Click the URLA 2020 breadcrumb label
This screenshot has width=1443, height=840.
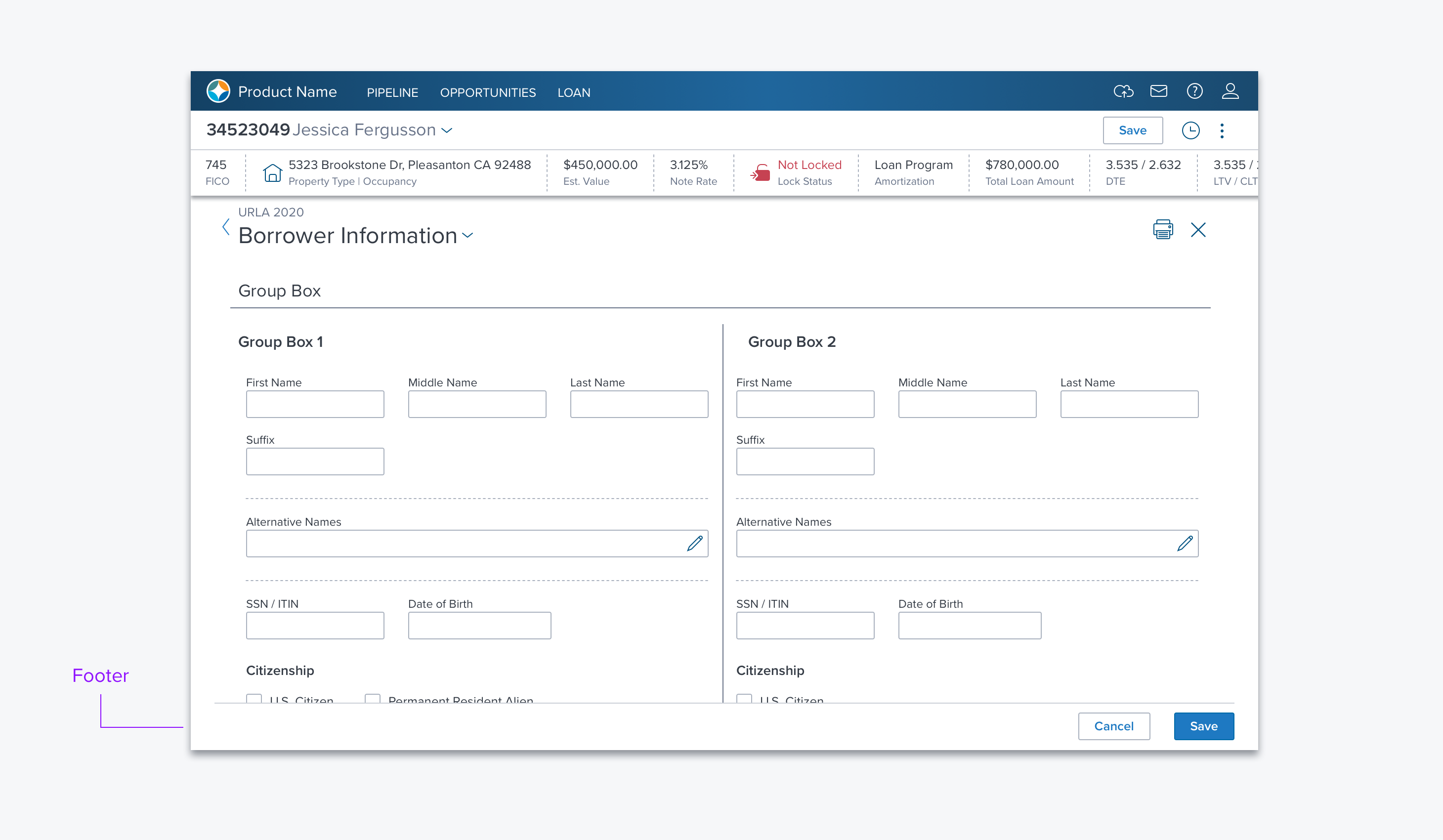271,212
